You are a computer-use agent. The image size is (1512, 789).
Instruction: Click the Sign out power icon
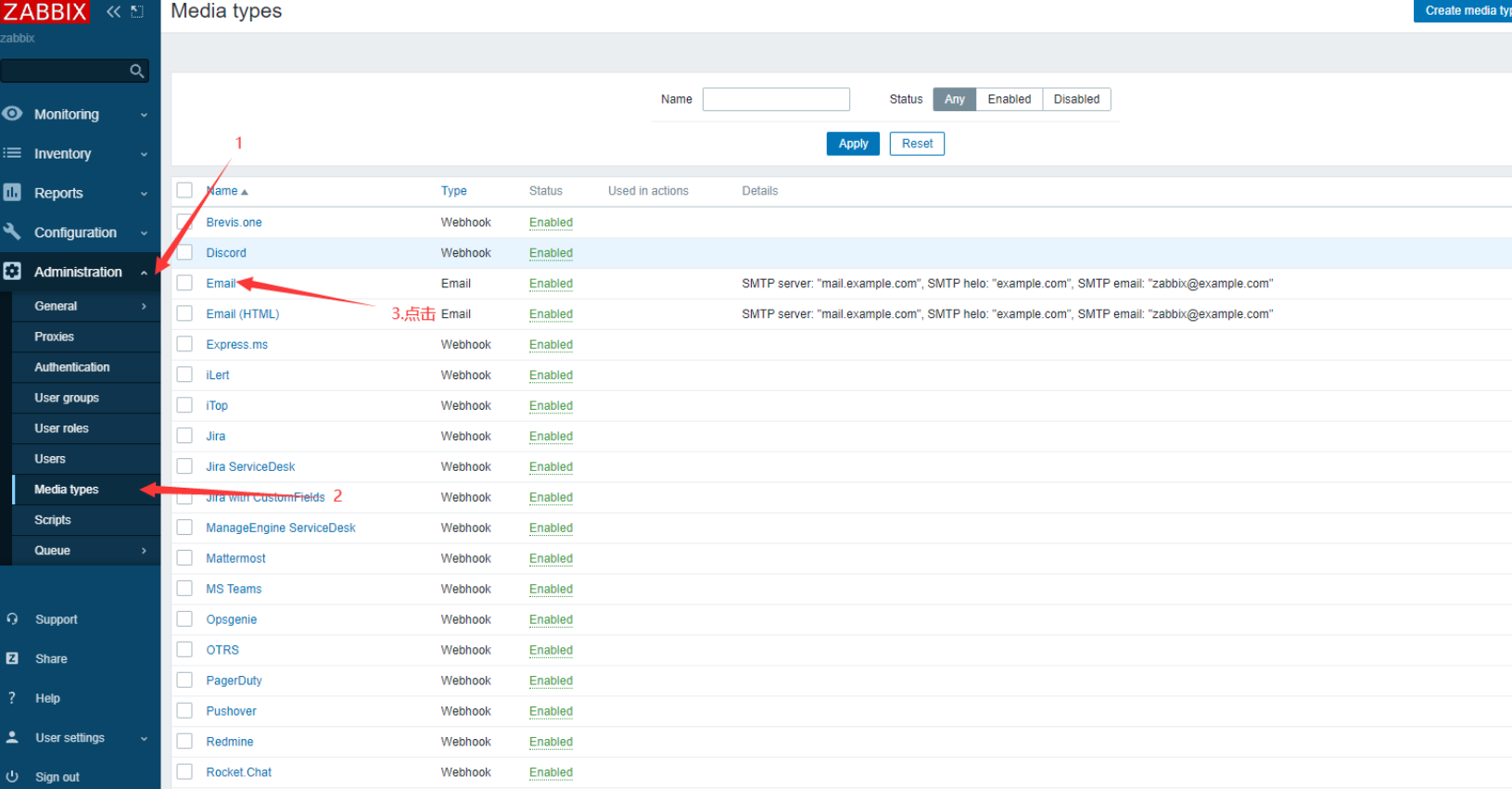tap(12, 776)
